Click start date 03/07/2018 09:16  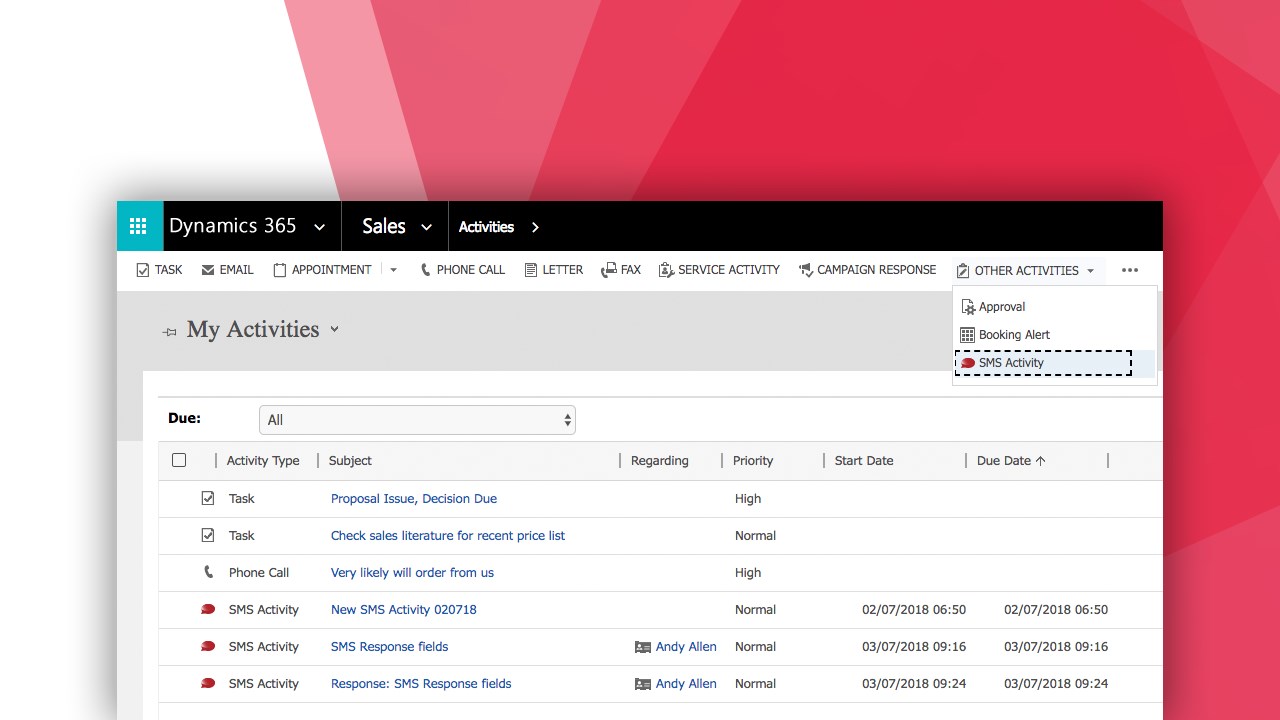click(x=914, y=646)
